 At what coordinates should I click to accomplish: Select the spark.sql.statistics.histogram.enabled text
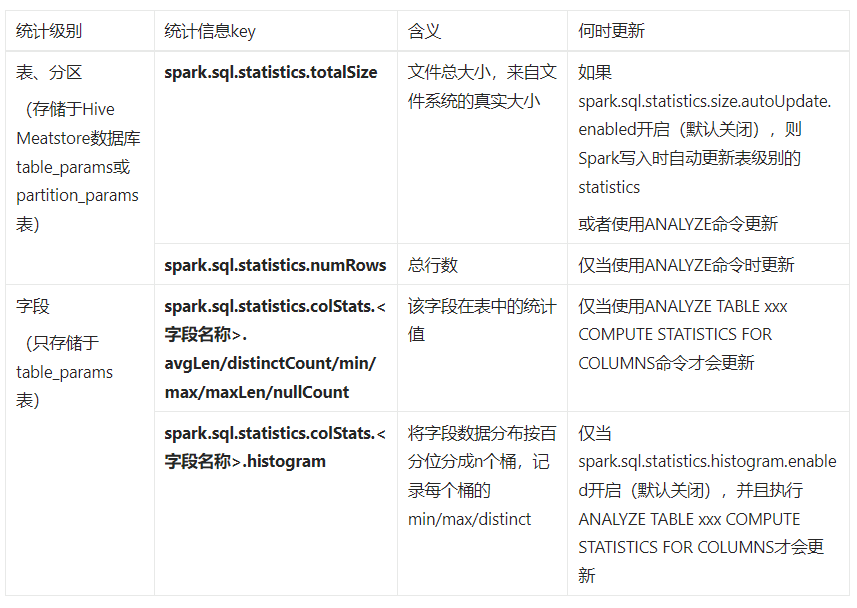point(707,461)
